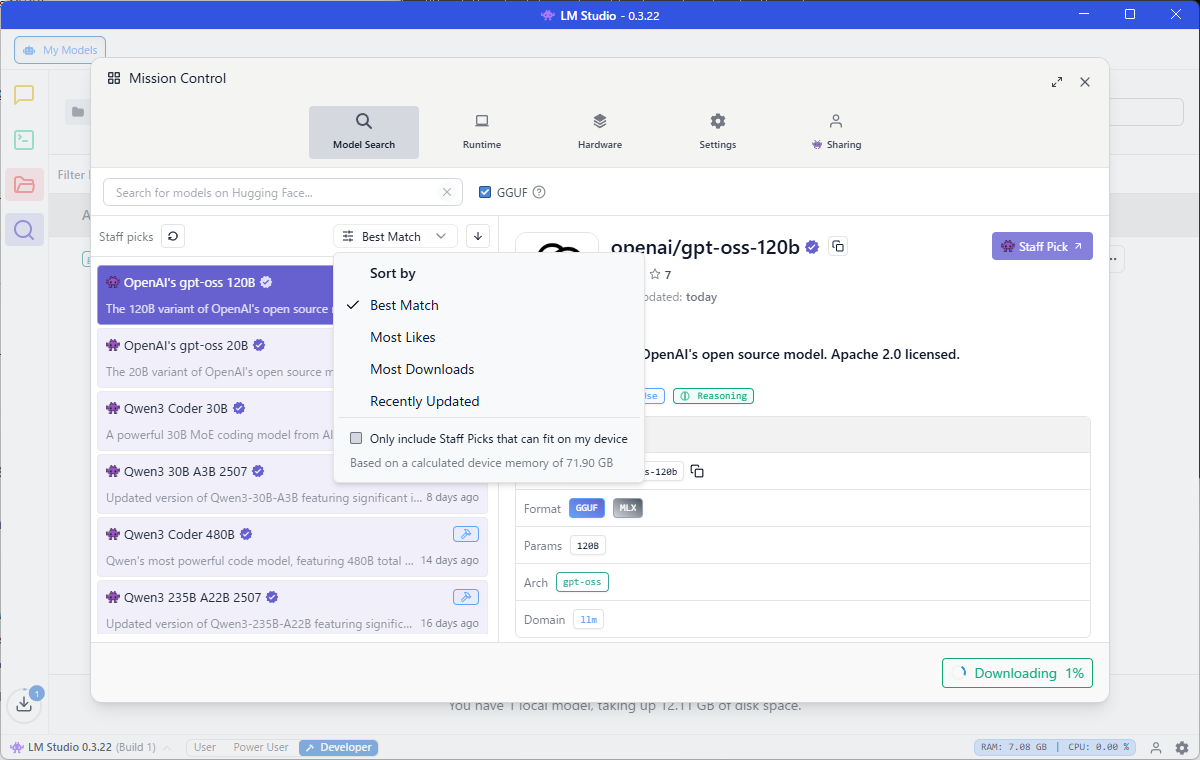The image size is (1200, 760).
Task: Select OpenAI's gpt-oss 120B list item
Action: (216, 295)
